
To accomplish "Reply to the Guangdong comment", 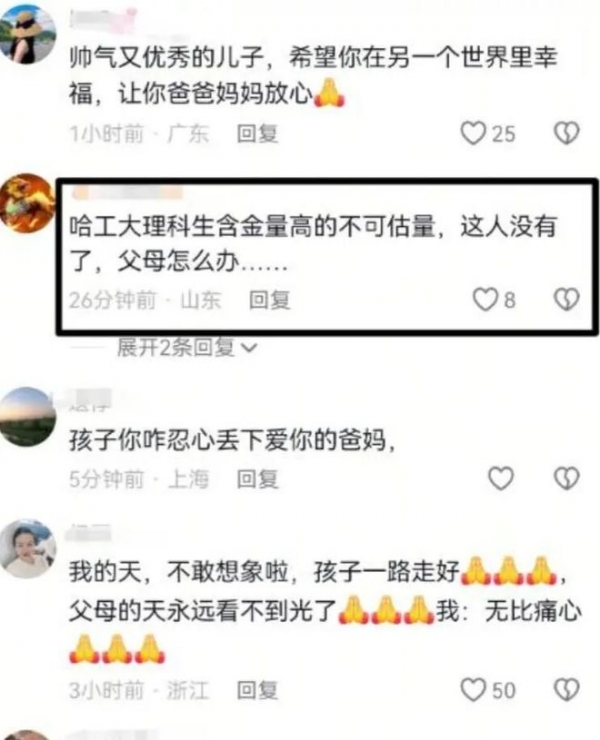I will (x=257, y=134).
